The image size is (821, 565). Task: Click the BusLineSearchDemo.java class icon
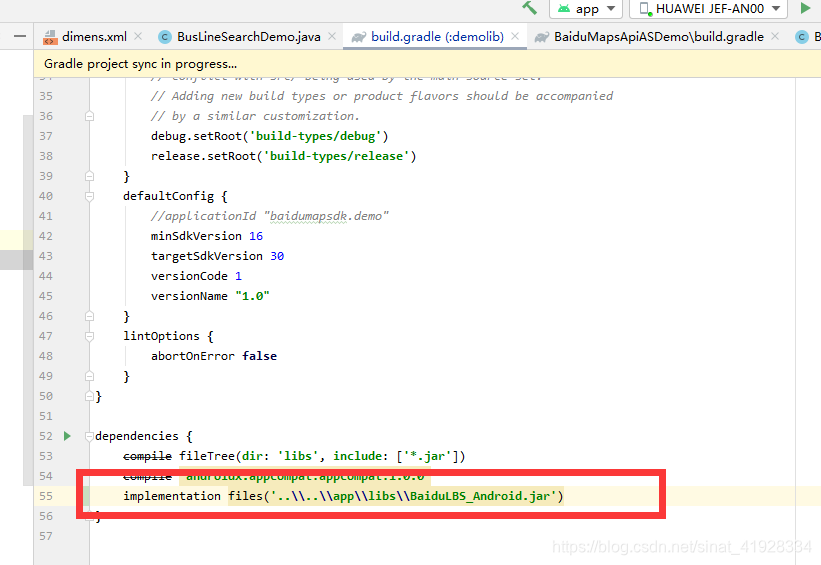165,37
